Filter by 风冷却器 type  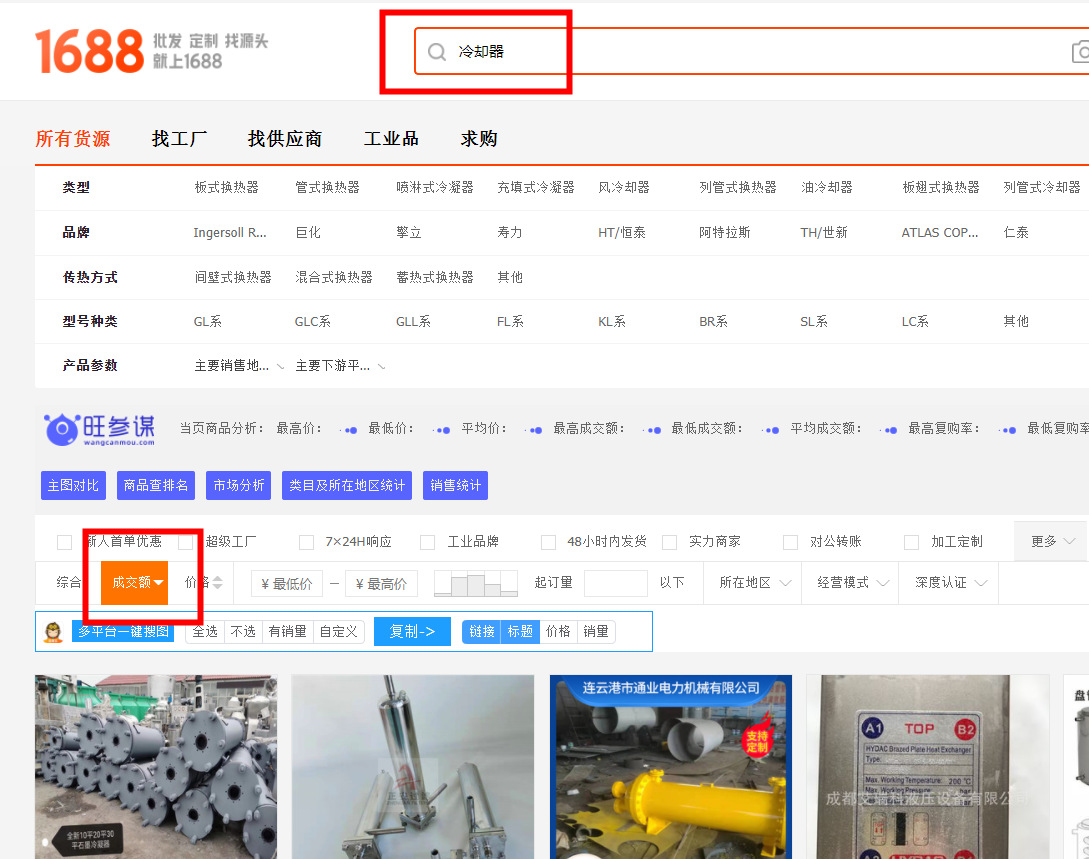coord(624,187)
